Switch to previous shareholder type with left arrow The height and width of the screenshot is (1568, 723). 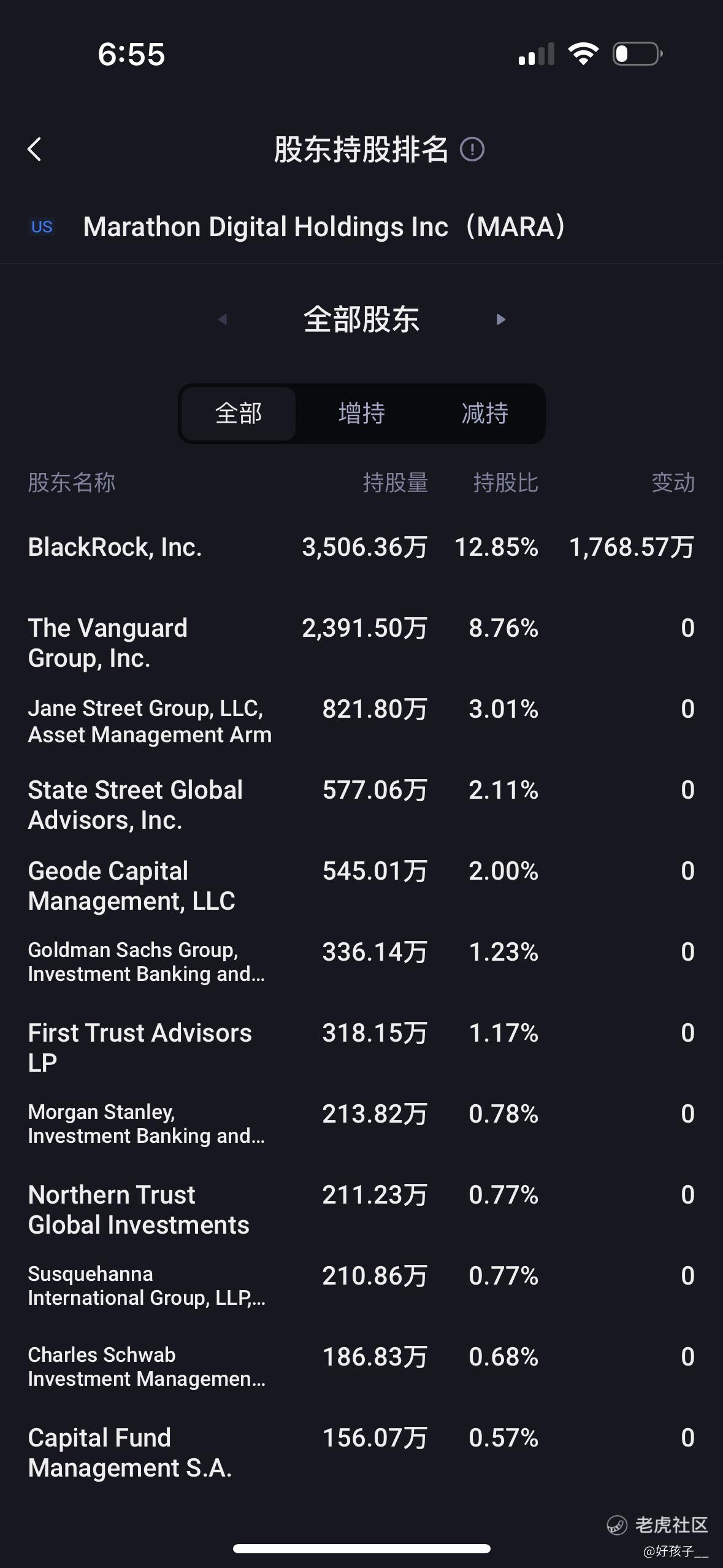point(223,319)
